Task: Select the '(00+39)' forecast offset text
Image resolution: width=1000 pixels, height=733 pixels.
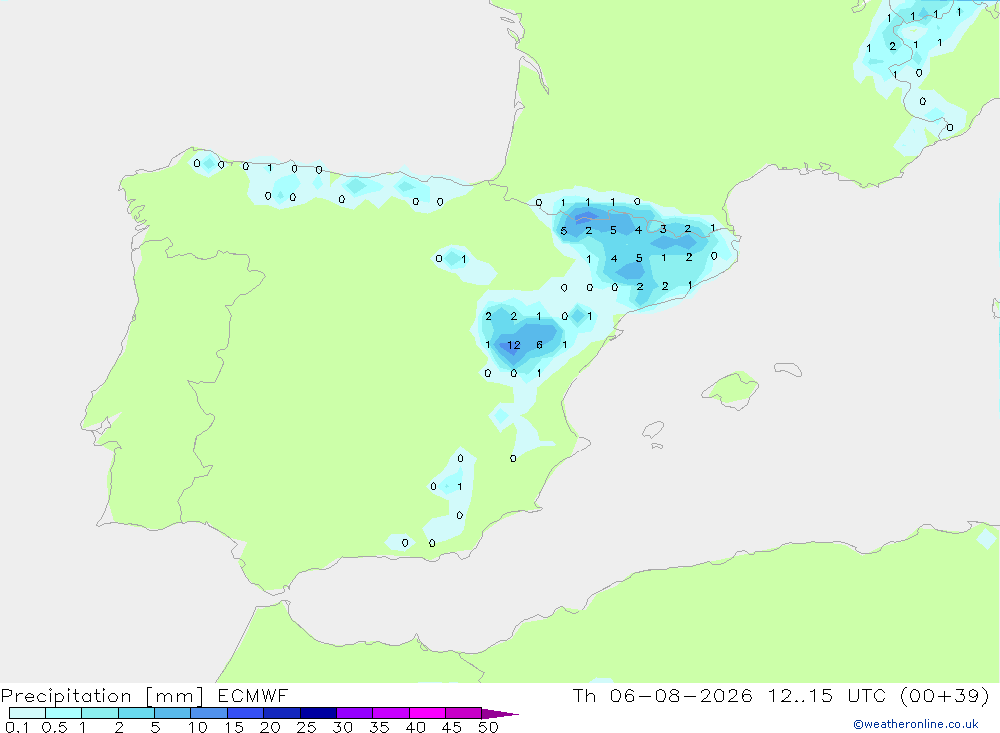Action: coord(945,695)
